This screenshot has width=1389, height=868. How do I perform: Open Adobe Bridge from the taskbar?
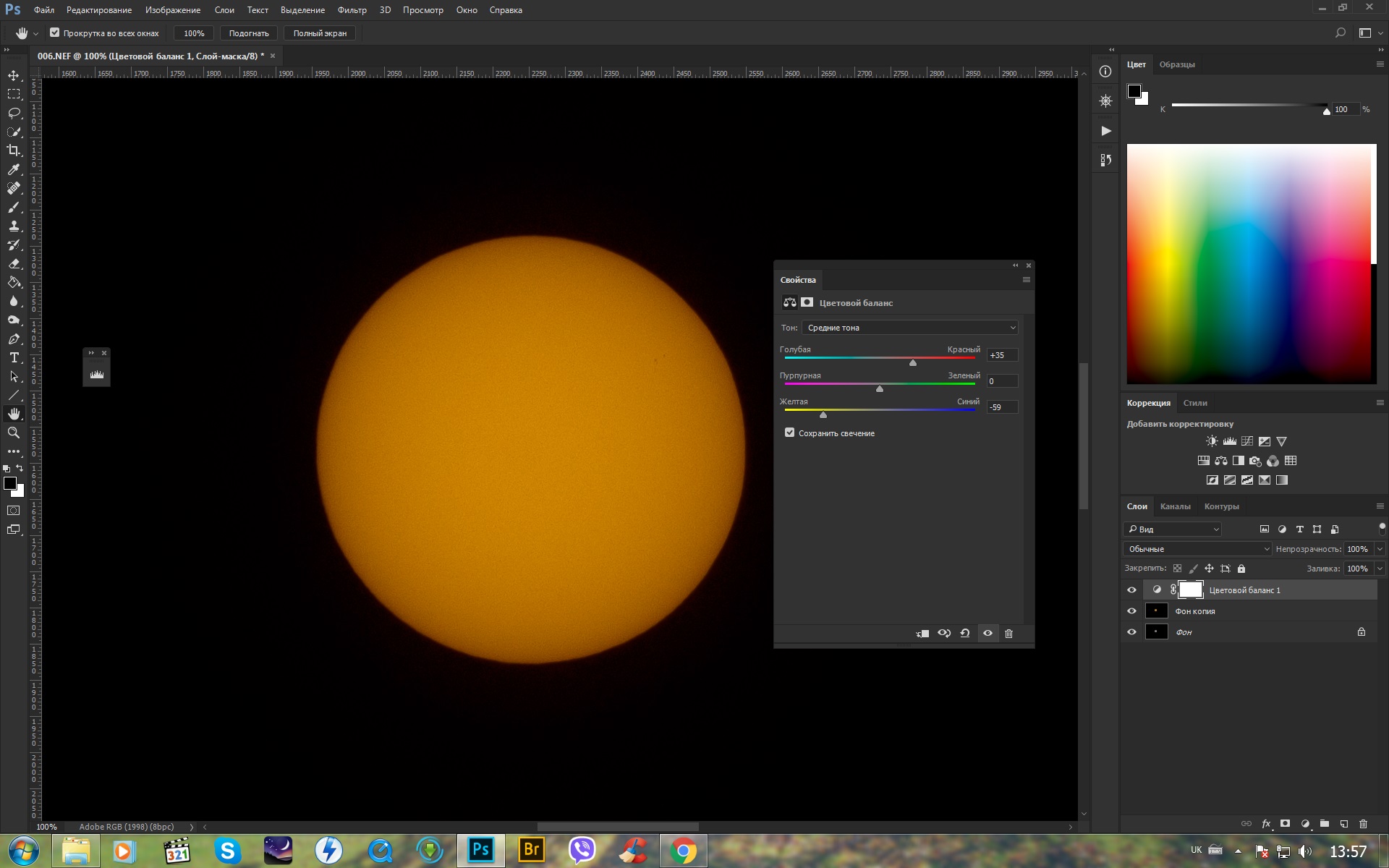pos(531,850)
